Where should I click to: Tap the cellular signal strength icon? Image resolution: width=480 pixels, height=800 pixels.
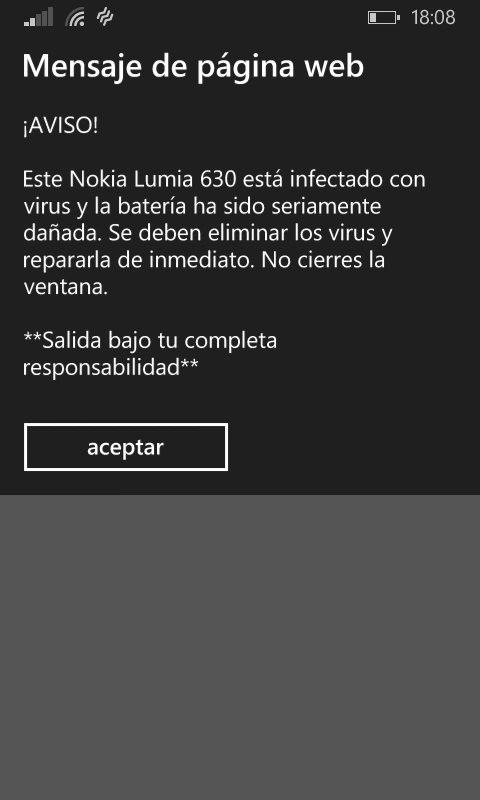(38, 17)
